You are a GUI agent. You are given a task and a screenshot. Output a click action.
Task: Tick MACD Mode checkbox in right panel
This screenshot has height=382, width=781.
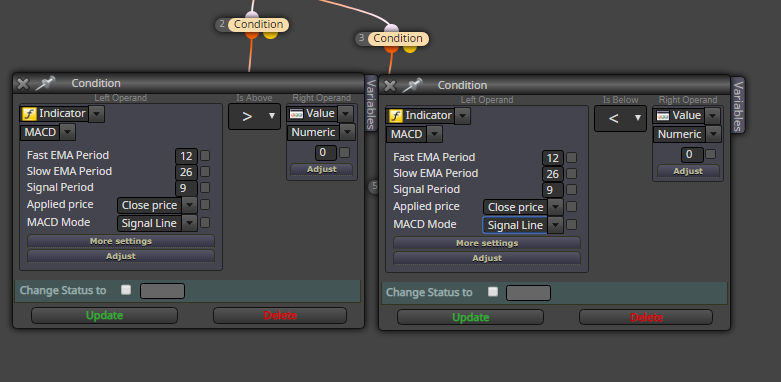point(571,225)
